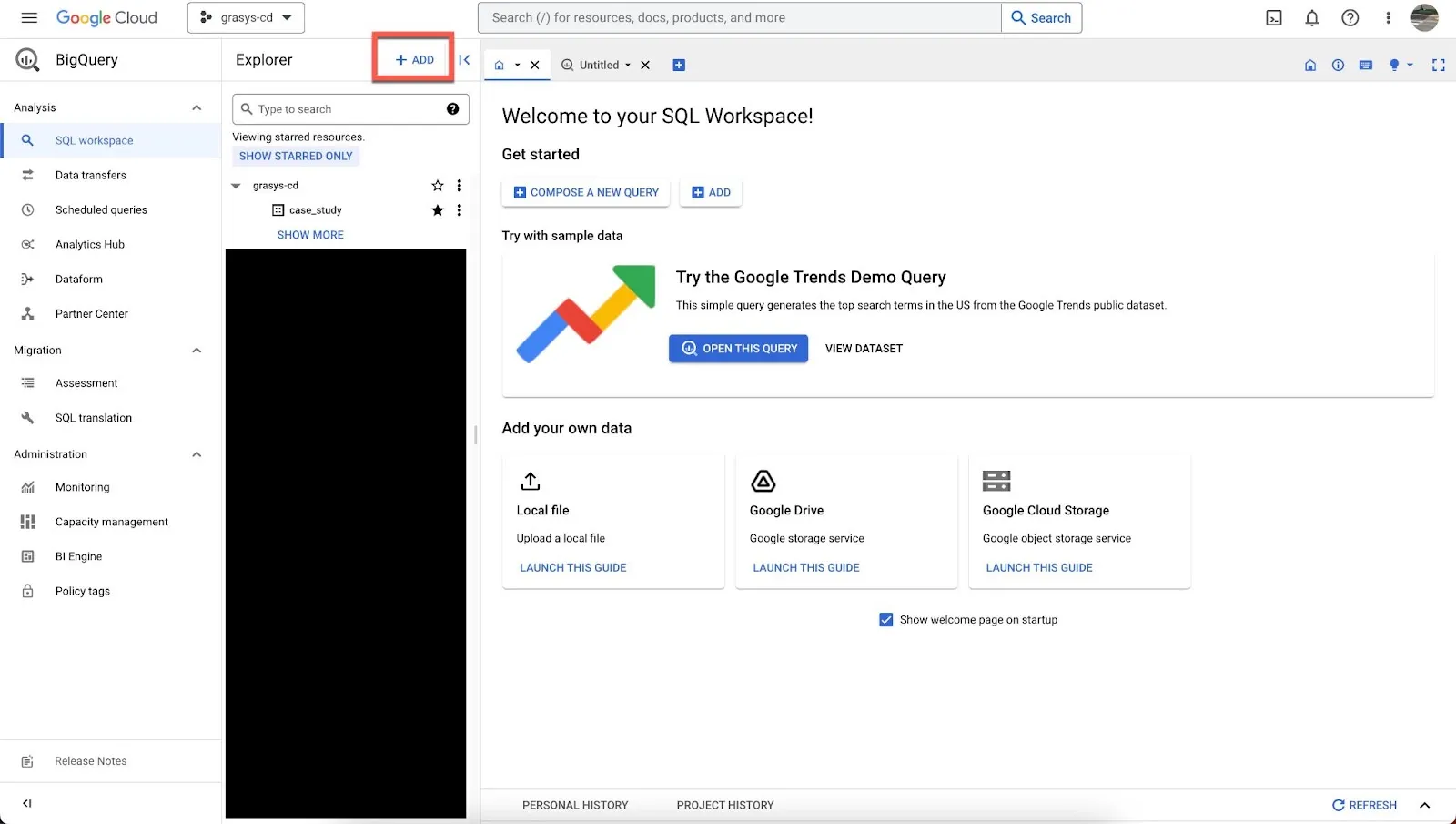Click Refresh in the history bar

[1364, 805]
